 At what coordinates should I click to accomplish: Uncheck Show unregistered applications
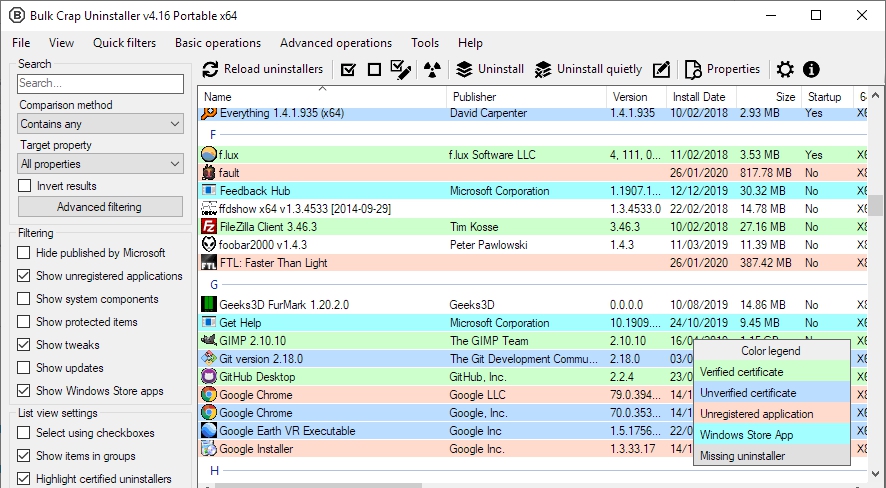[x=23, y=276]
